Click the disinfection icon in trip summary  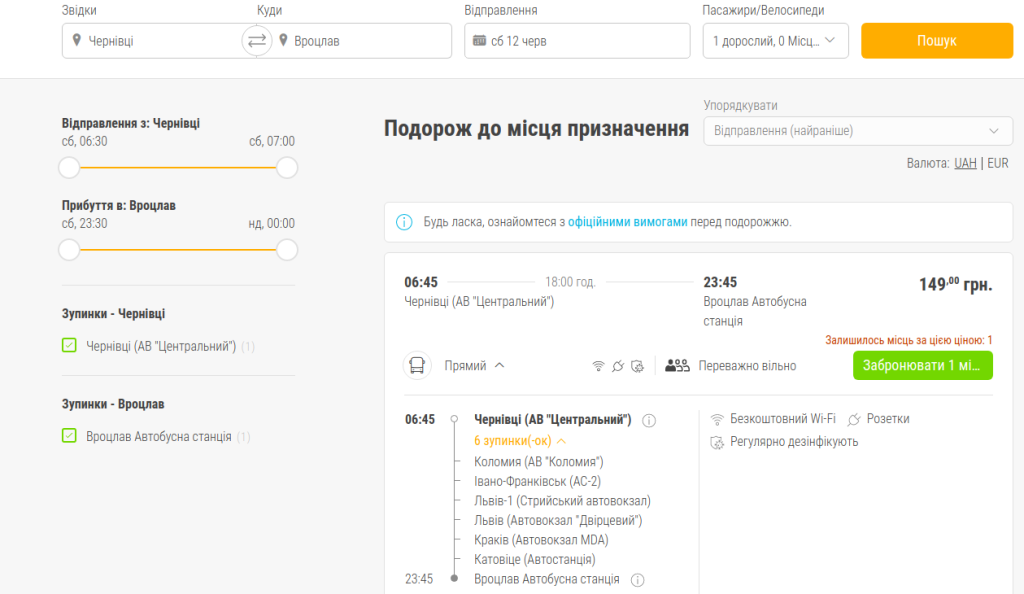click(640, 366)
